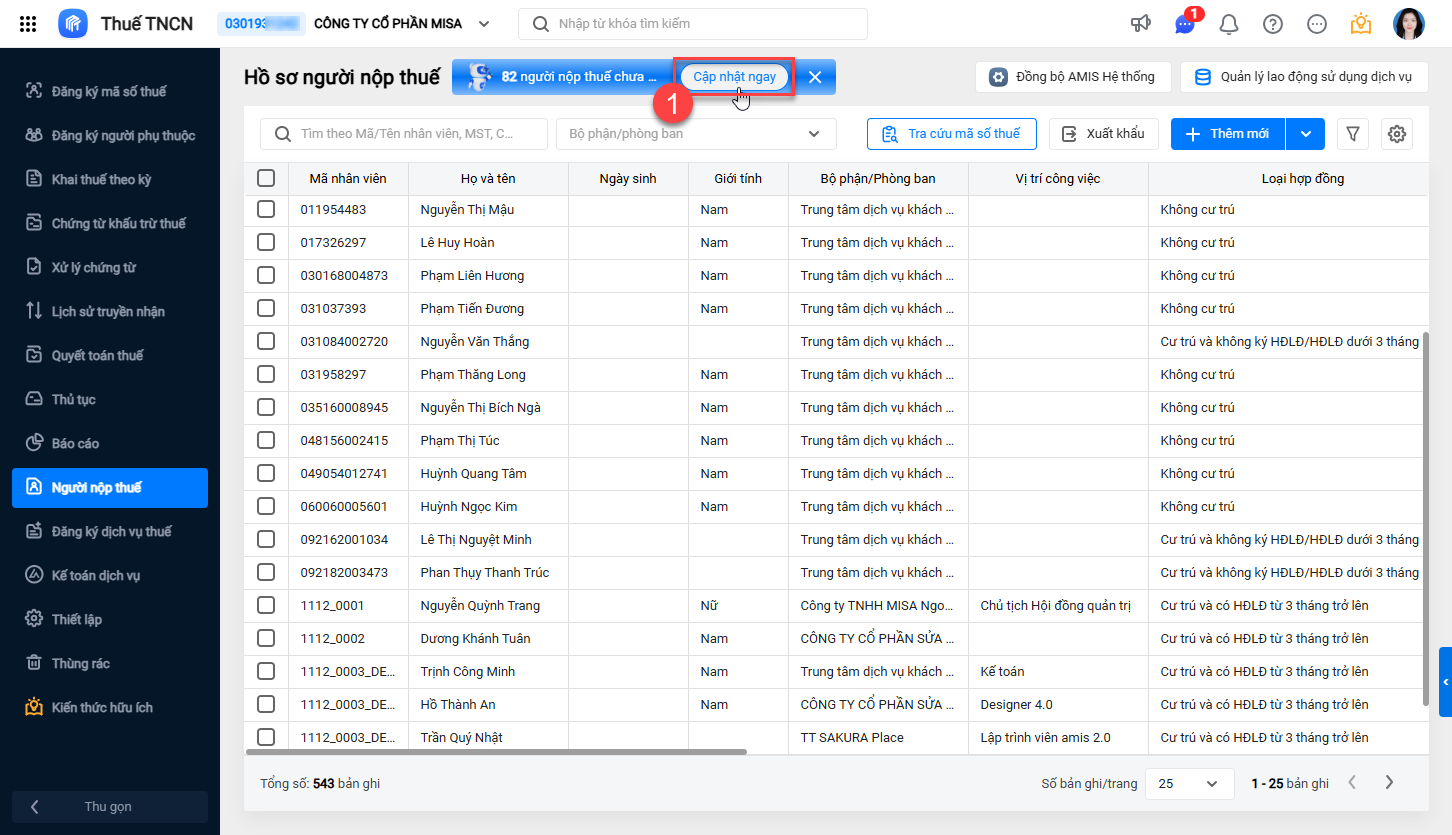Open the notifications bell
The width and height of the screenshot is (1452, 835).
pos(1229,24)
